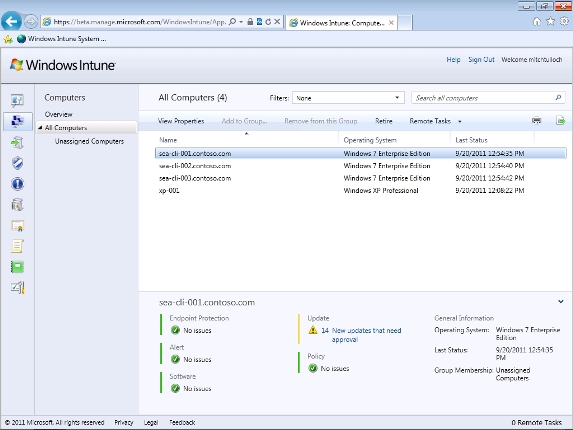Click the export list icon

[x=560, y=121]
